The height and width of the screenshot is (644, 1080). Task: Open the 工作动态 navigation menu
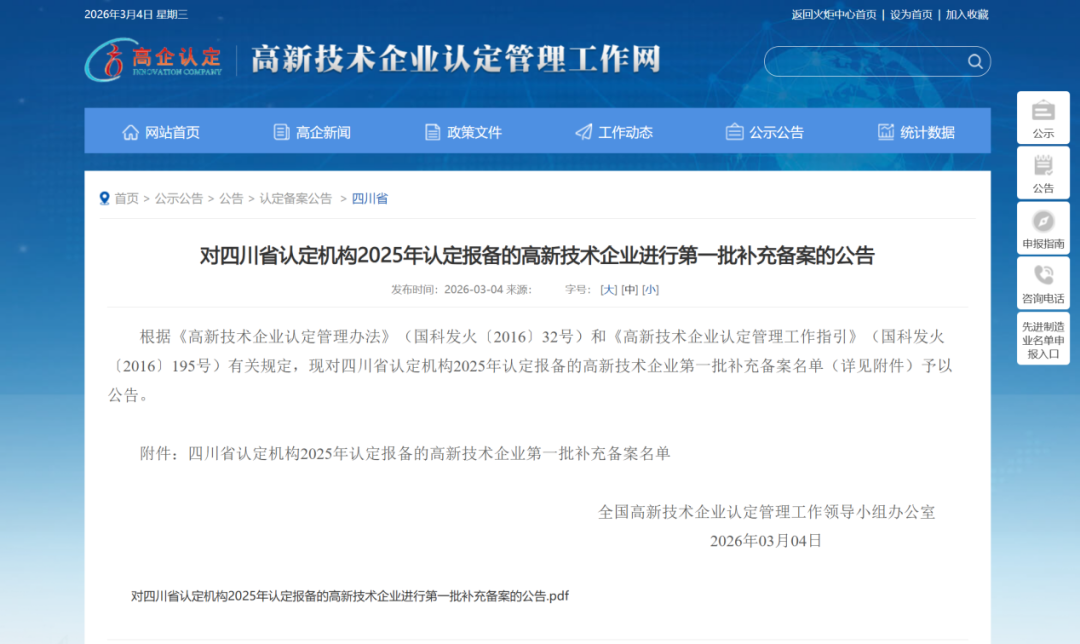click(x=614, y=132)
